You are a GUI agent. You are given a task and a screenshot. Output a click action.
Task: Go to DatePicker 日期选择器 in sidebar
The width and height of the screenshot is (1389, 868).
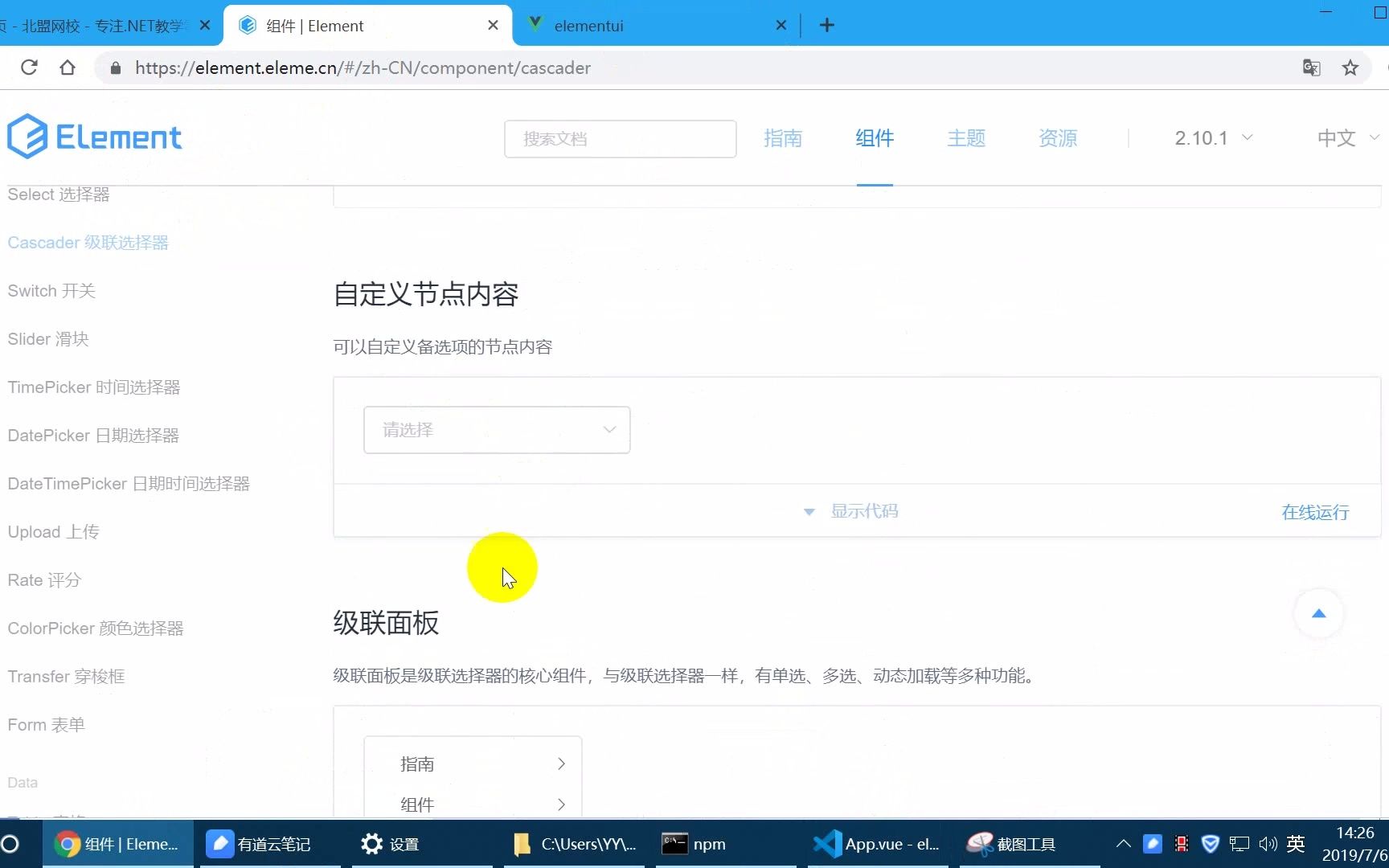click(x=93, y=436)
